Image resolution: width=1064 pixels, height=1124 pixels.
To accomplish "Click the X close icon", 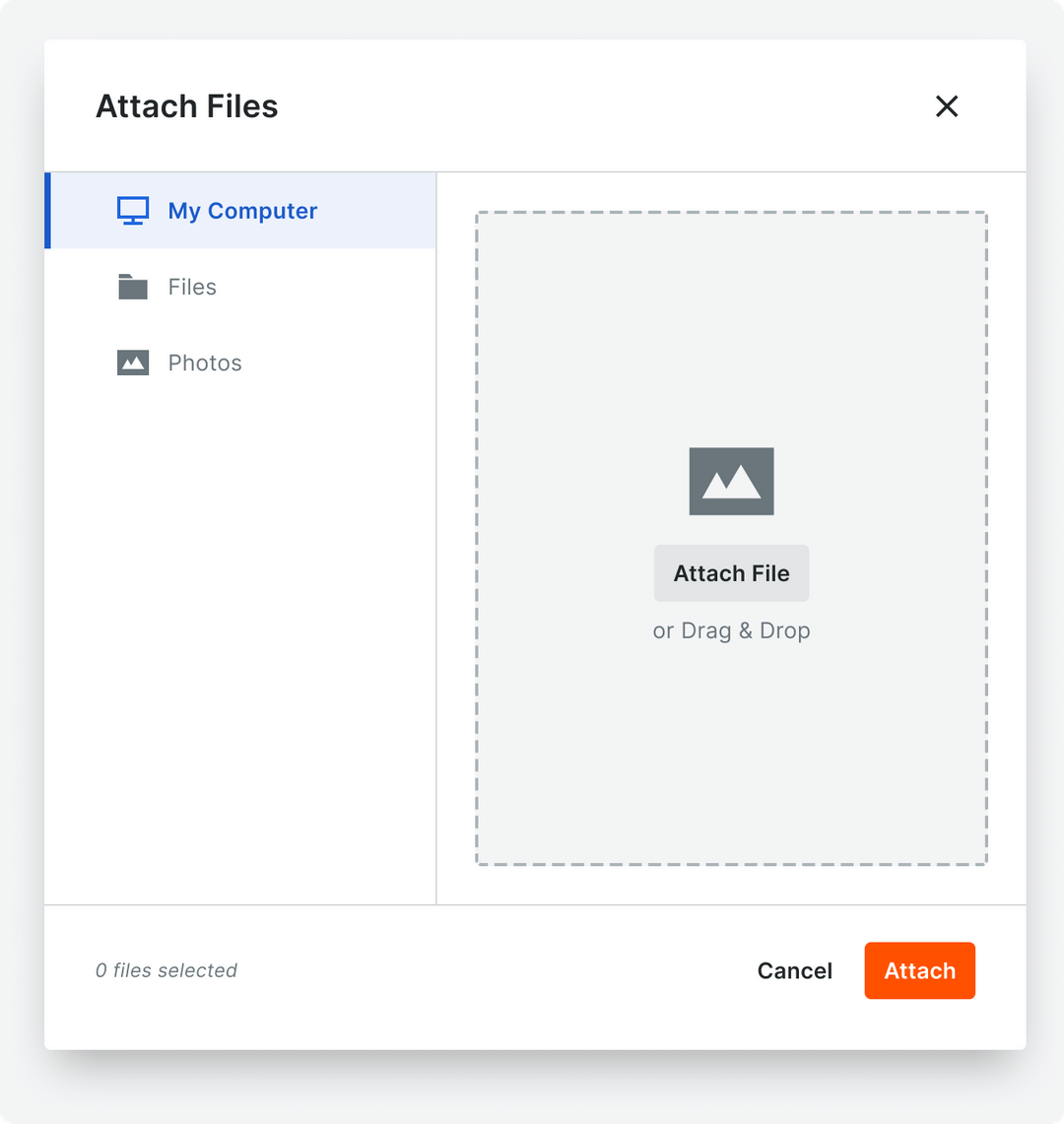I will 947,105.
